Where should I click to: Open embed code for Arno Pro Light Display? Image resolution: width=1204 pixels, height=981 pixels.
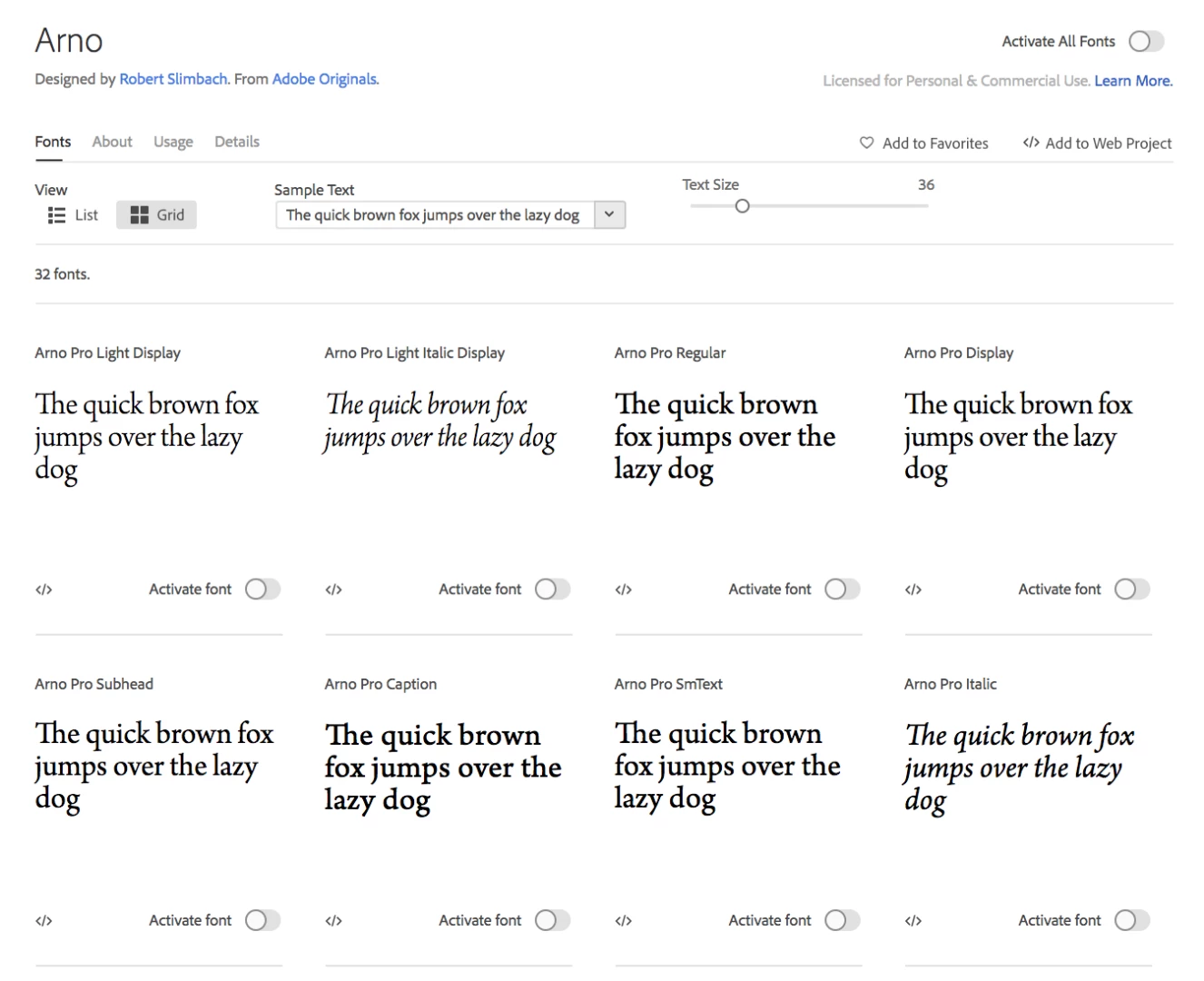pos(44,590)
